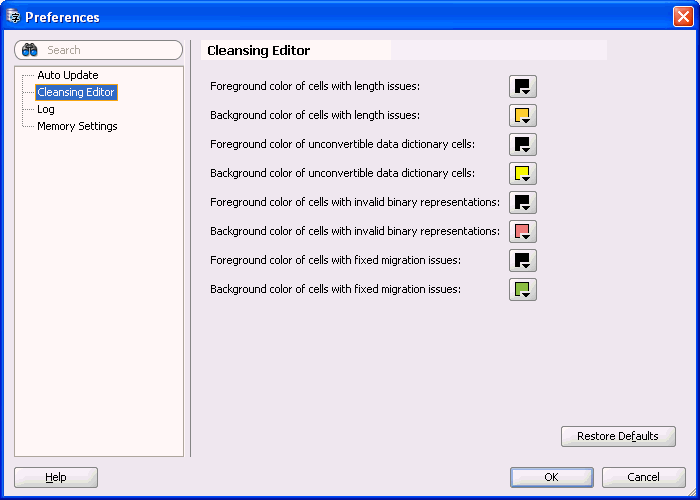The width and height of the screenshot is (700, 500).
Task: Close the Preferences window
Action: click(x=682, y=17)
